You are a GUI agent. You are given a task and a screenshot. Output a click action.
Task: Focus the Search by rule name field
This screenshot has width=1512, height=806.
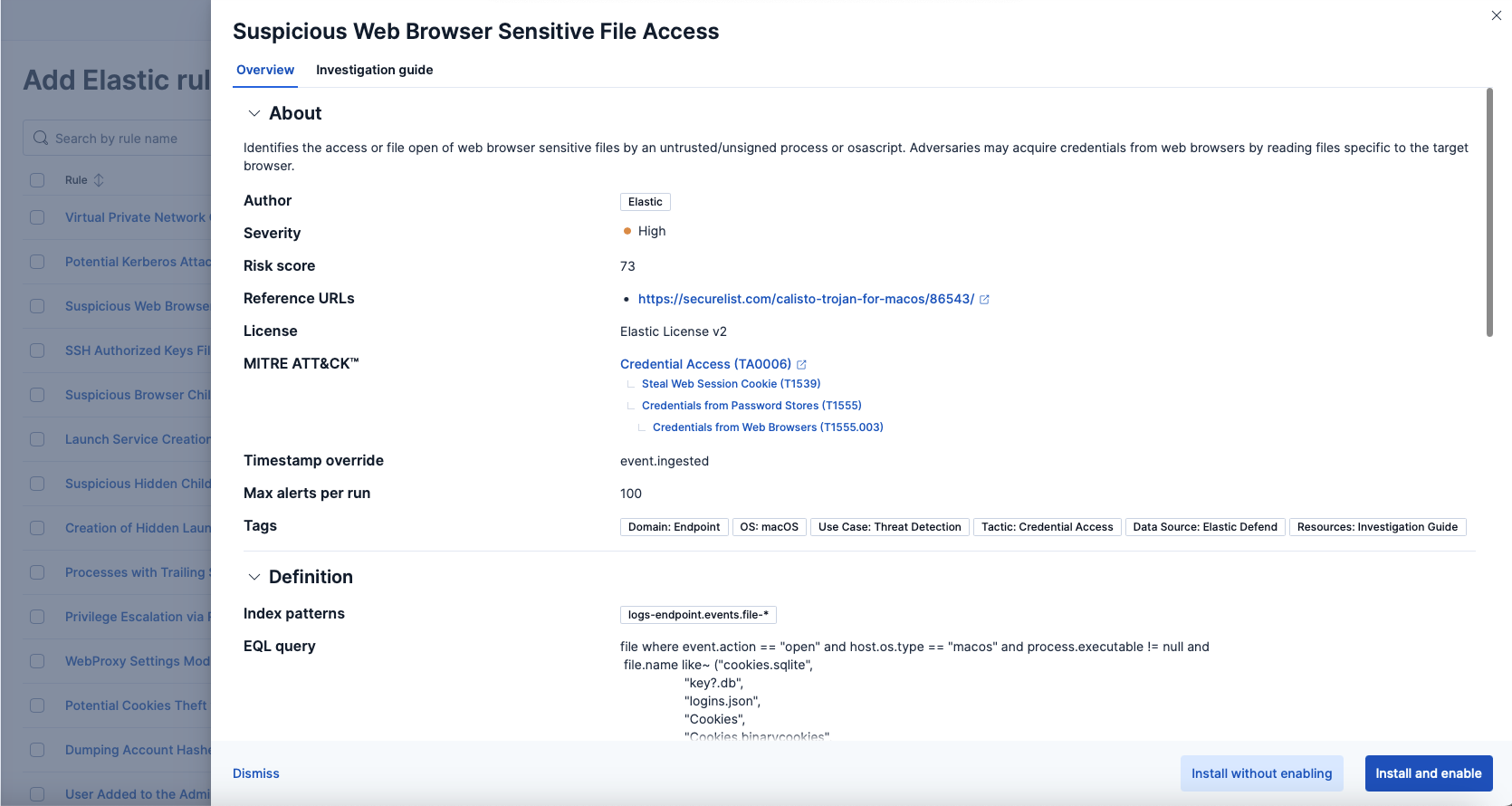pyautogui.click(x=127, y=139)
